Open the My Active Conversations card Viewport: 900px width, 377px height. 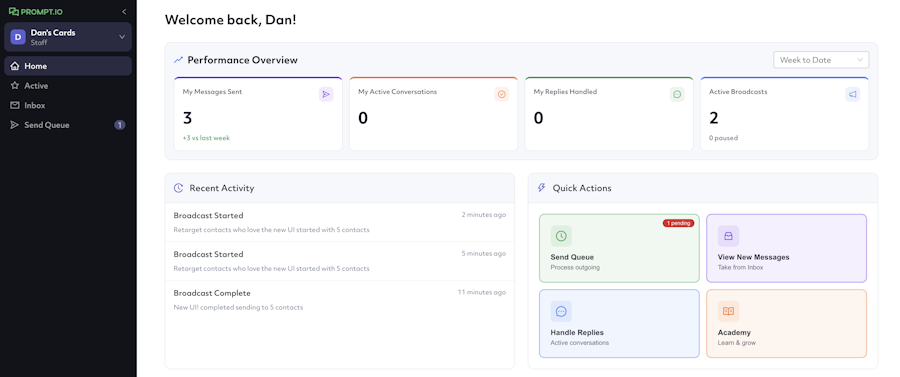pos(433,114)
